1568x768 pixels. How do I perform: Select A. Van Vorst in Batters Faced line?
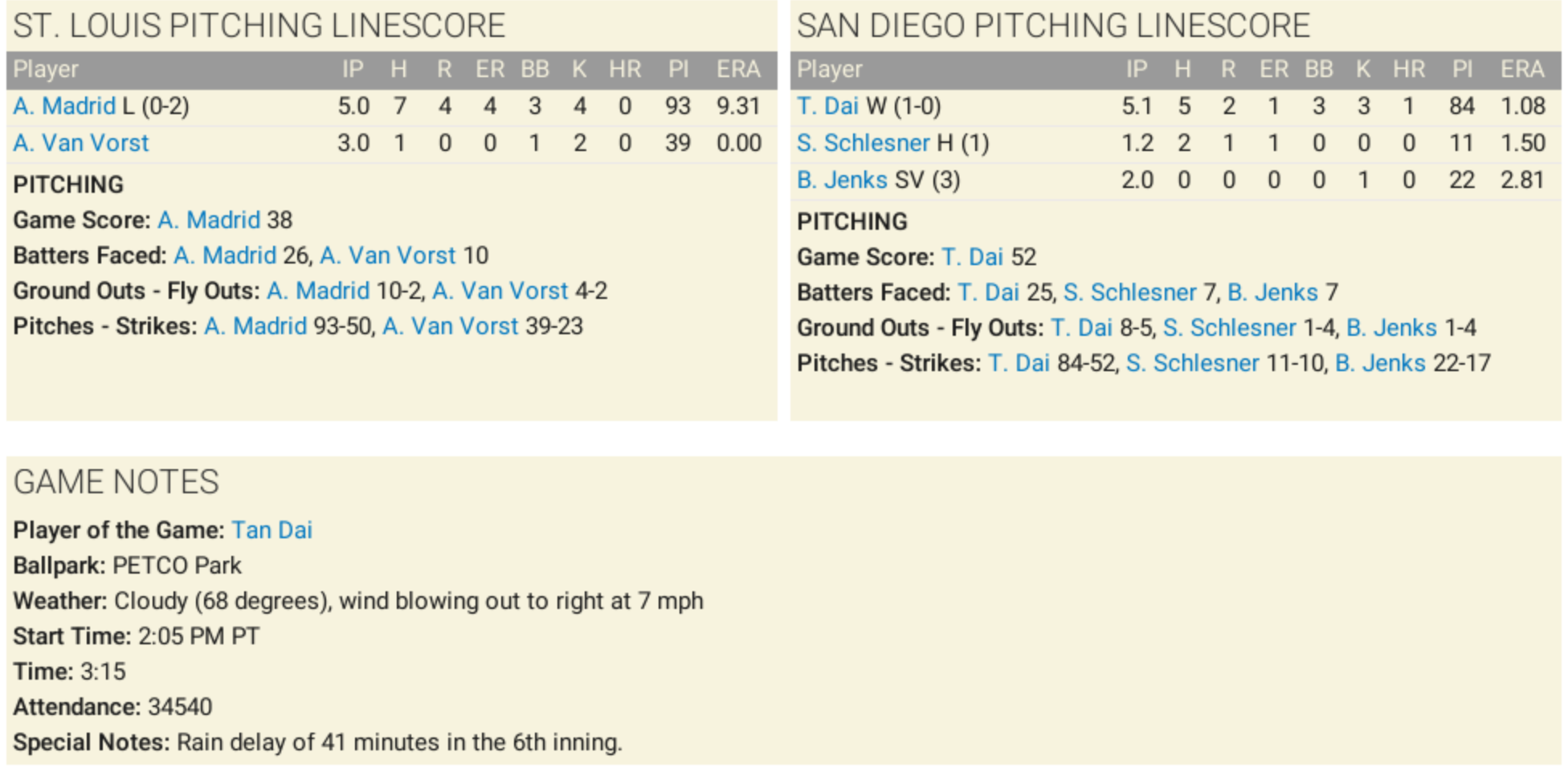coord(387,255)
